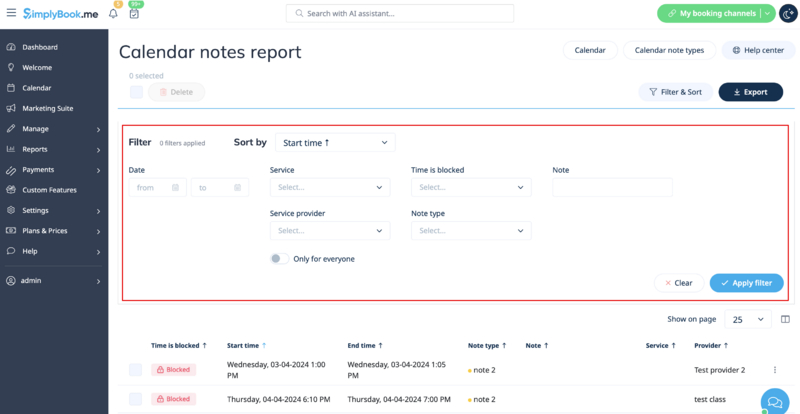The height and width of the screenshot is (414, 800).
Task: Click the Payments icon in sidebar
Action: tap(11, 169)
